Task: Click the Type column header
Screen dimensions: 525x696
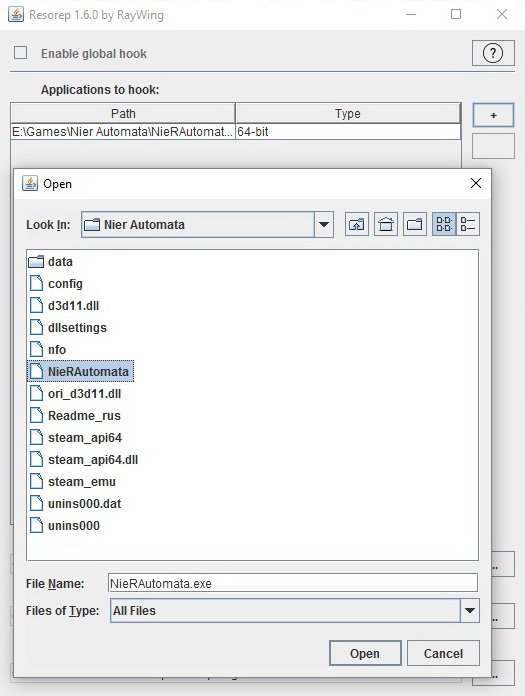Action: click(x=347, y=114)
